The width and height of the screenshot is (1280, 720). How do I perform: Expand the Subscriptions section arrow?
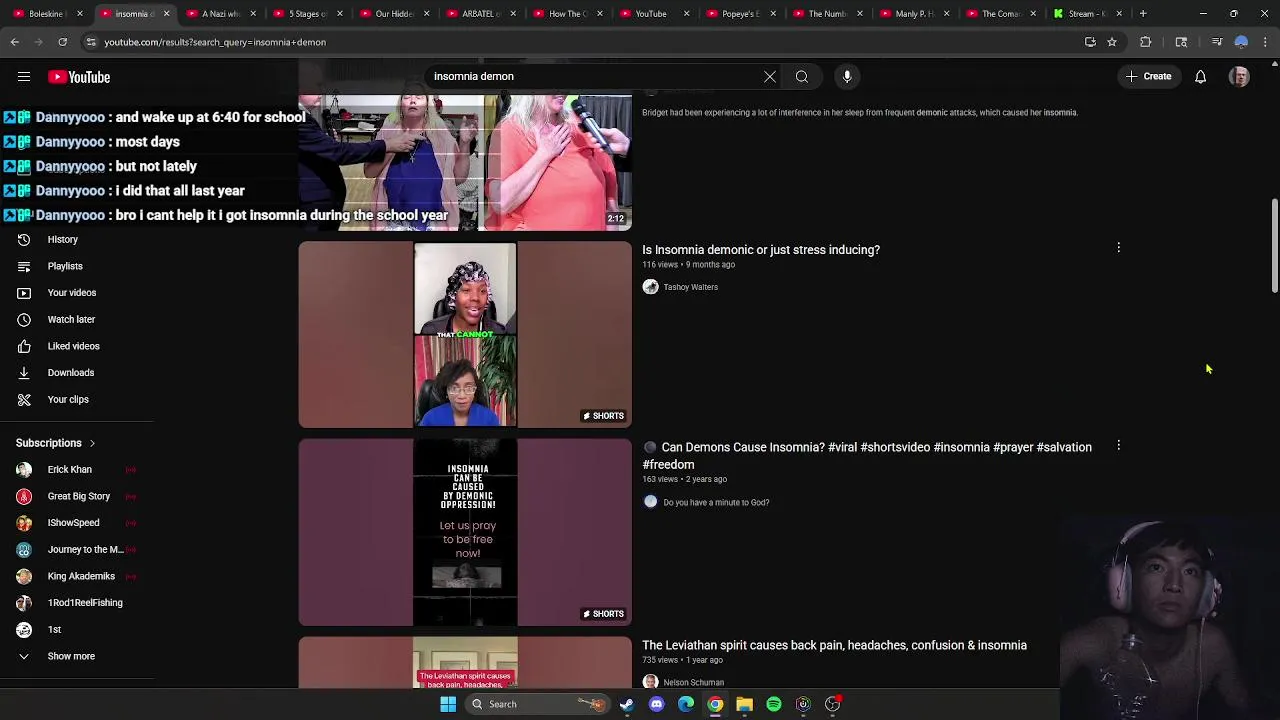point(92,443)
